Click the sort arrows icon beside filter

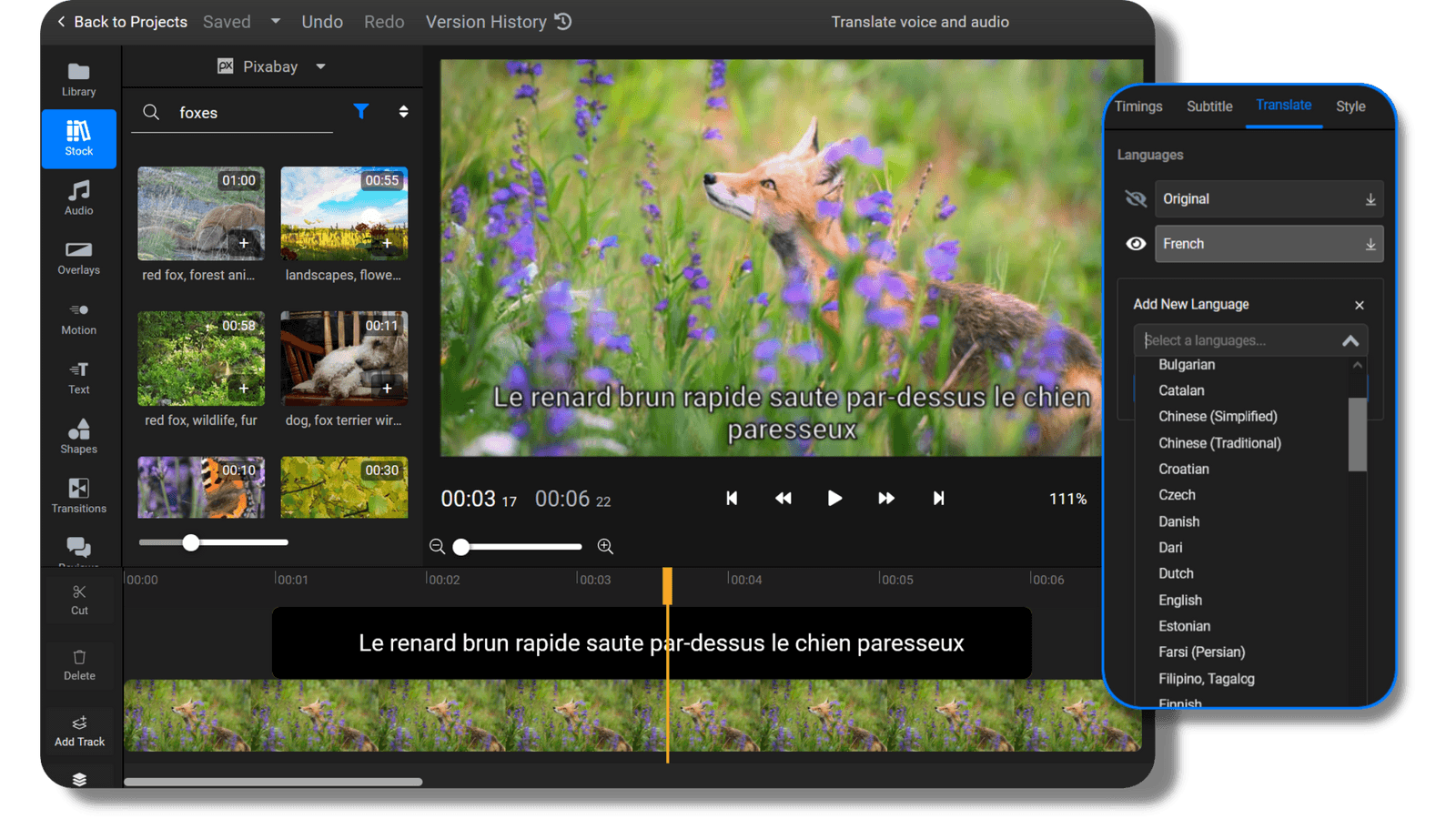click(403, 111)
